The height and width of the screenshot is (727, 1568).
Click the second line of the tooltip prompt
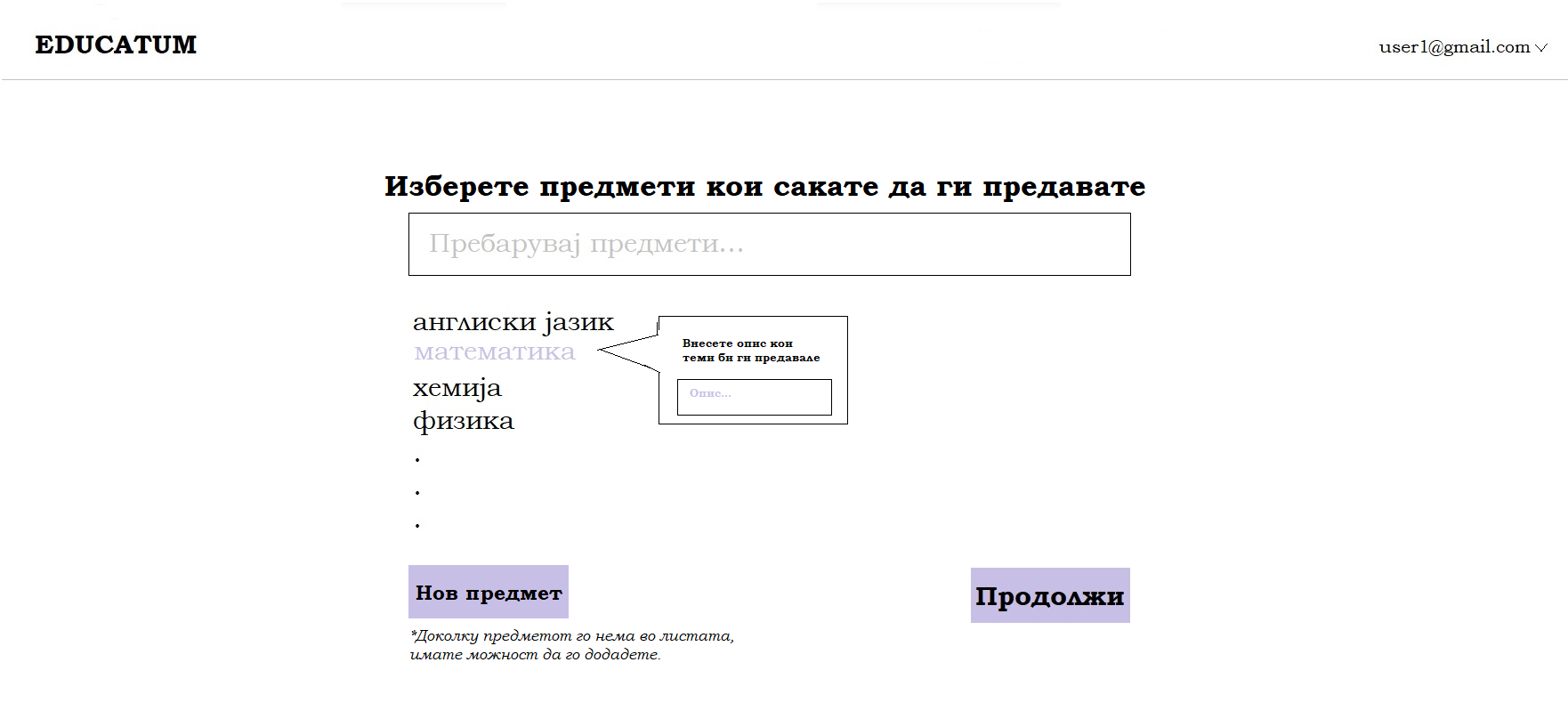tap(750, 358)
